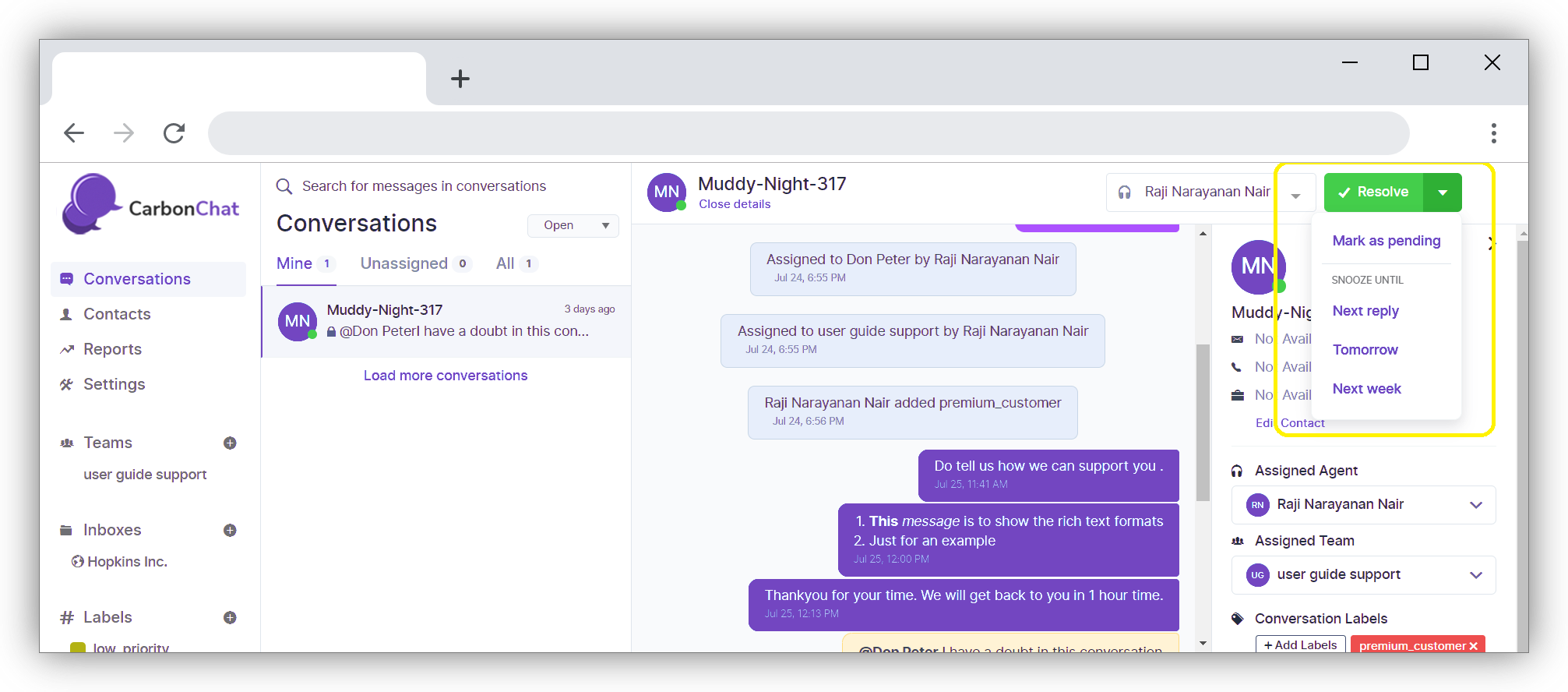Reload the page in the browser
The height and width of the screenshot is (692, 1568).
tap(174, 133)
